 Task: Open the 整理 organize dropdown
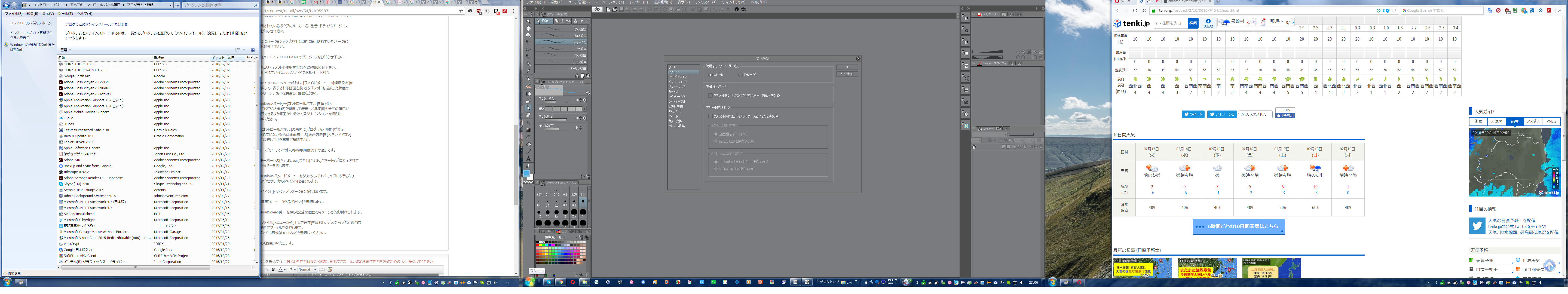coord(65,50)
